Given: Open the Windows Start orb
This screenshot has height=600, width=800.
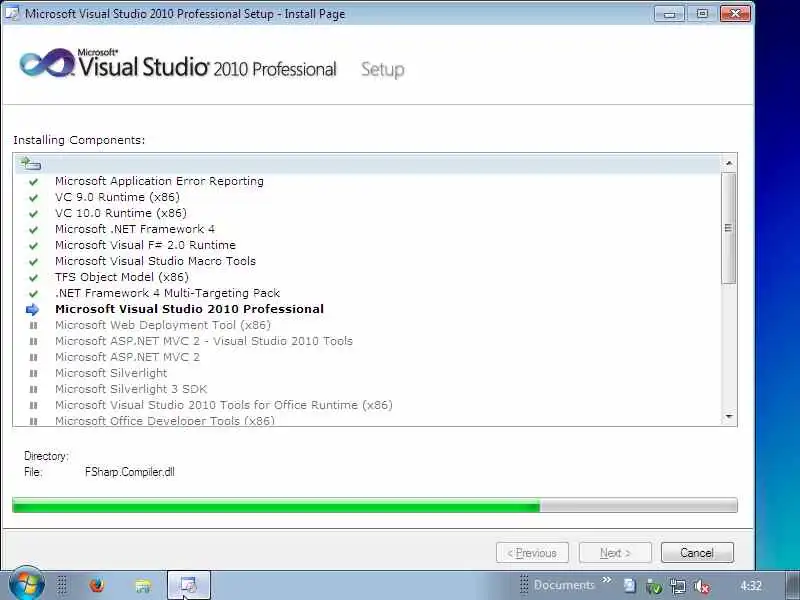Looking at the screenshot, I should tap(26, 583).
